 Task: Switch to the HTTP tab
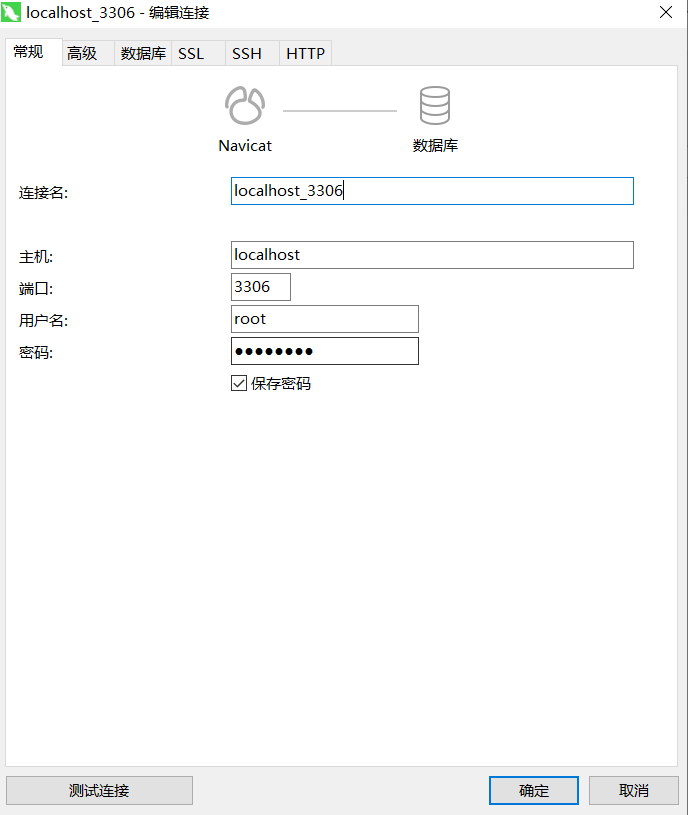pos(305,54)
